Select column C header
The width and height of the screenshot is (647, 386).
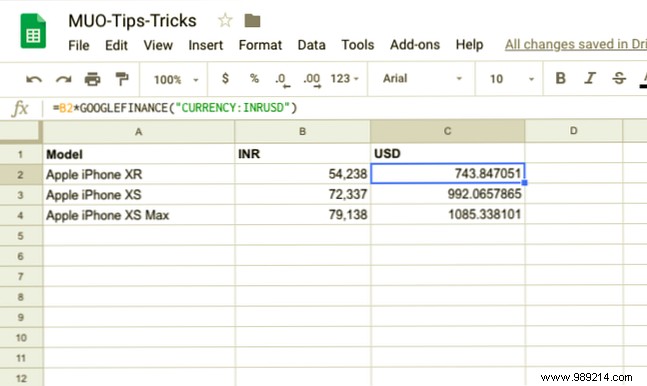(448, 131)
